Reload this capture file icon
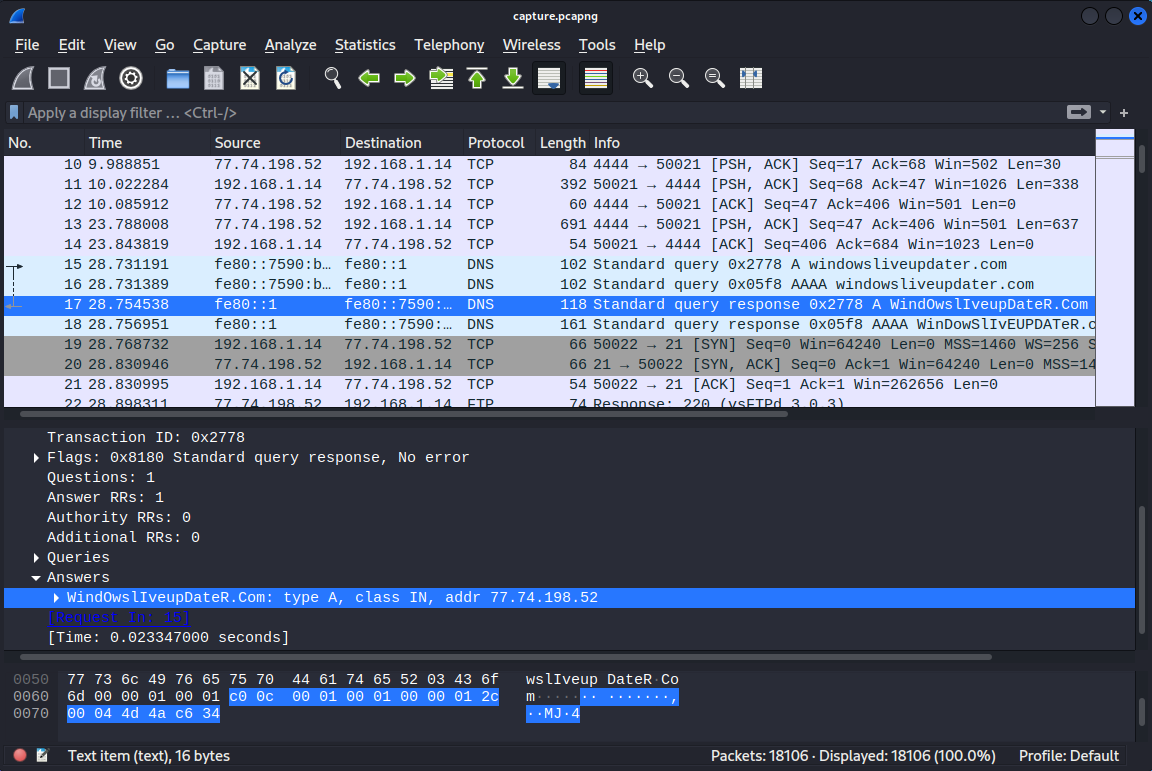The width and height of the screenshot is (1152, 771). pos(286,78)
